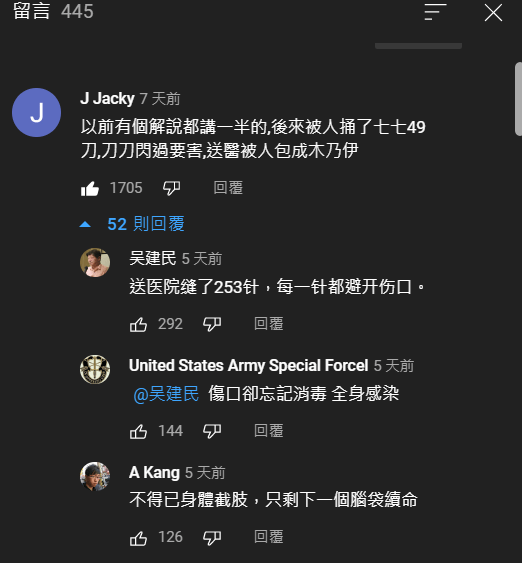The height and width of the screenshot is (563, 522).
Task: Open the sort comments icon
Action: pyautogui.click(x=435, y=12)
